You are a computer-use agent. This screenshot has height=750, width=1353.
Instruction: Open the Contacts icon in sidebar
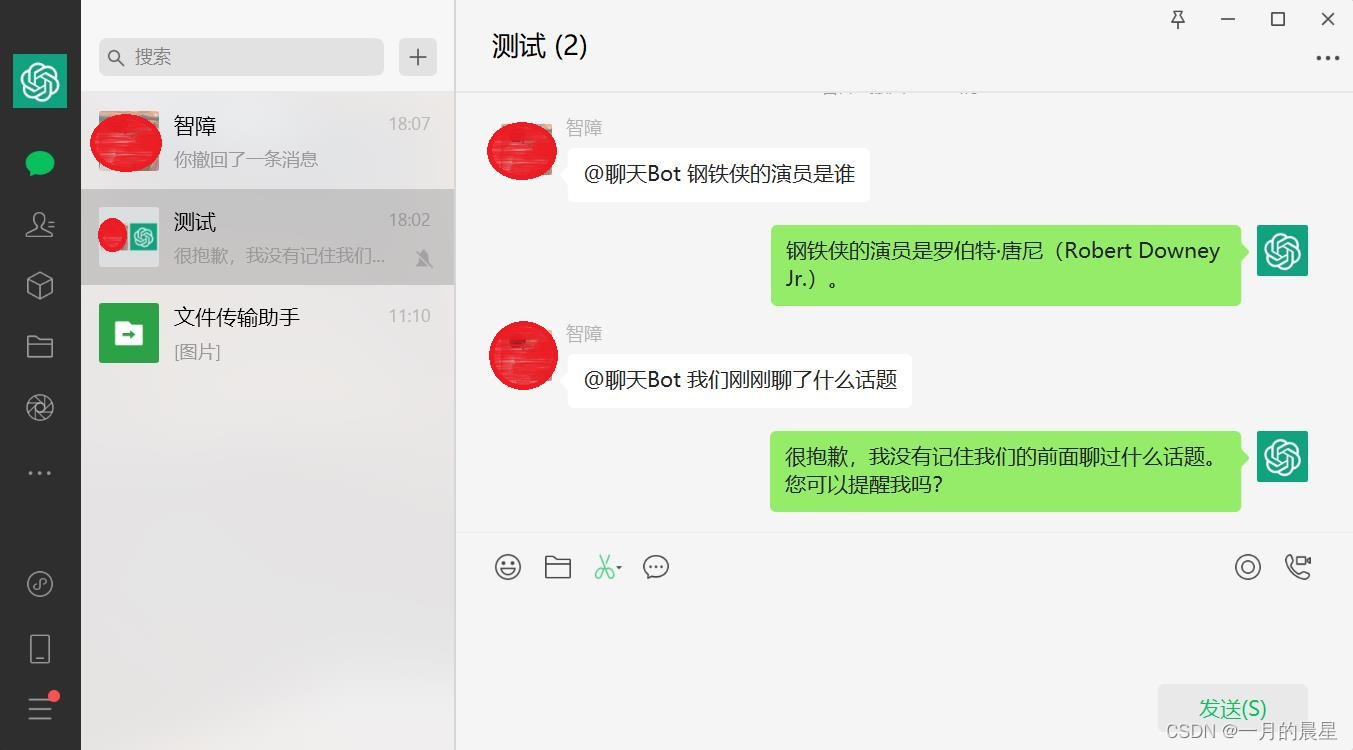click(40, 225)
